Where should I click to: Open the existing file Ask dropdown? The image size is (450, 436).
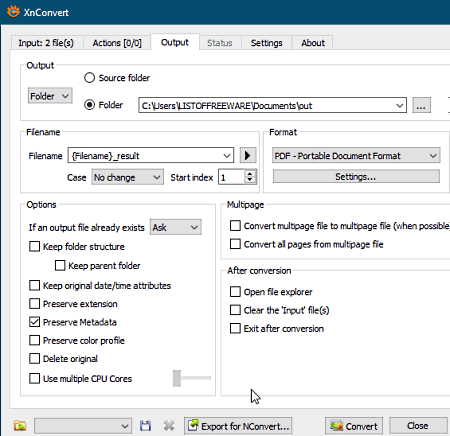(176, 227)
